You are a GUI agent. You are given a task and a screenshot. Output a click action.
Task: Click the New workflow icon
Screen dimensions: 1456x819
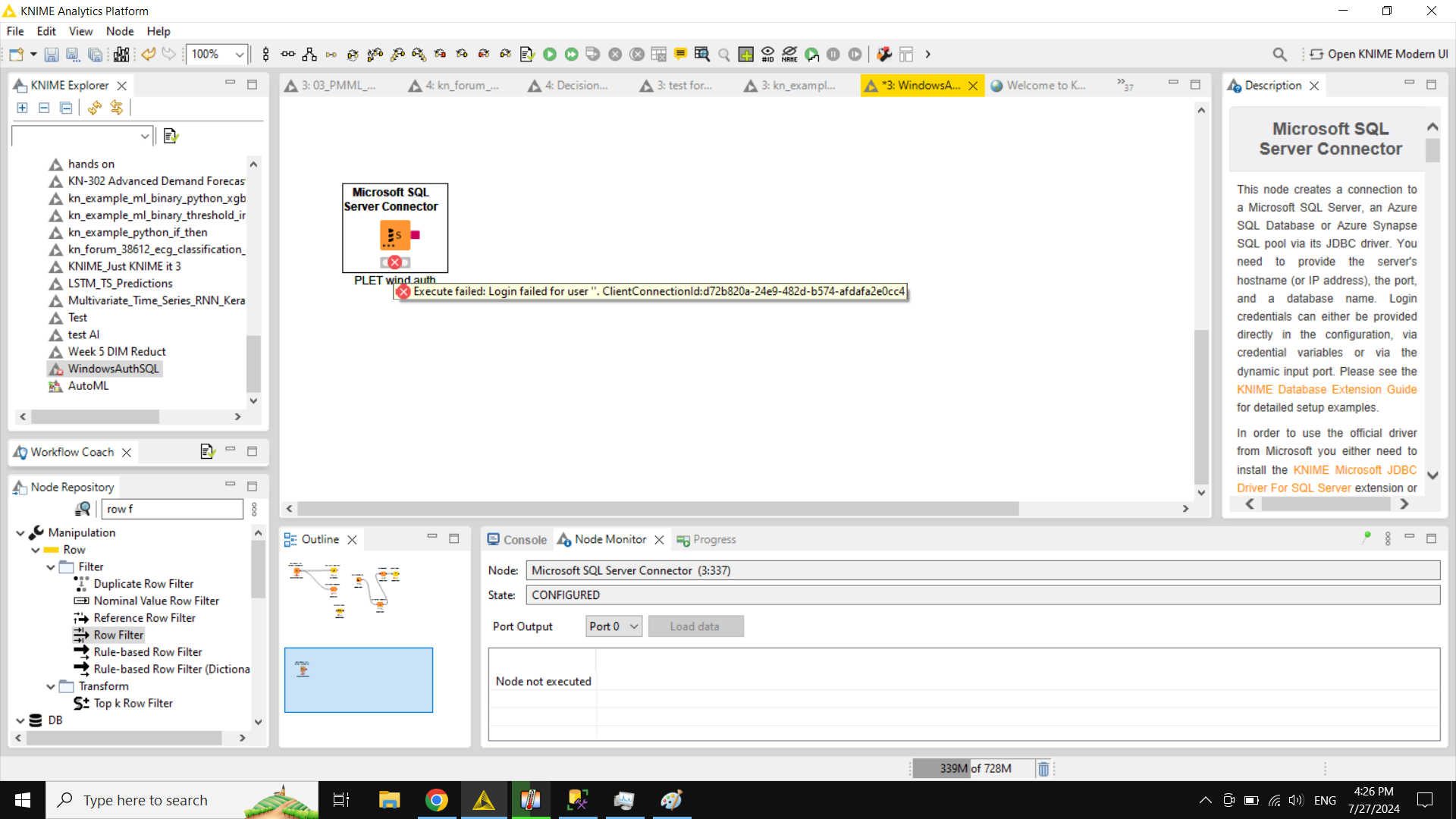point(16,54)
